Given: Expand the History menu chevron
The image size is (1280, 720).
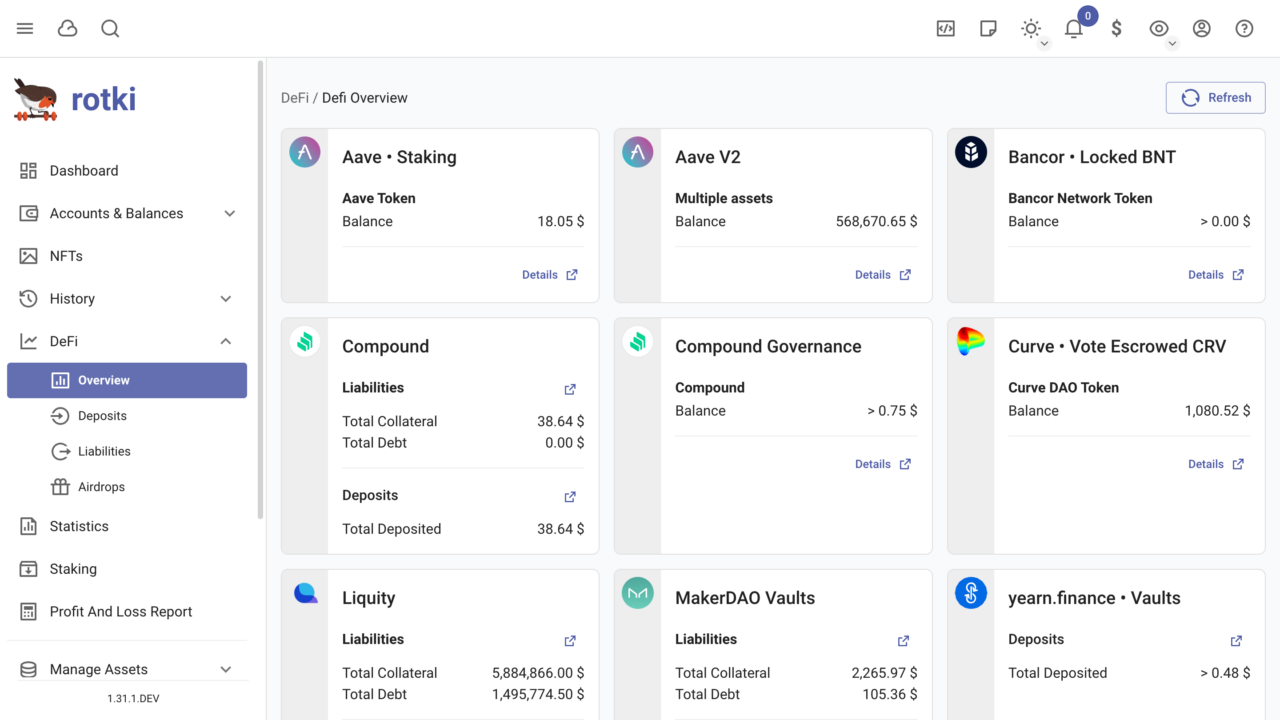Looking at the screenshot, I should (x=226, y=299).
